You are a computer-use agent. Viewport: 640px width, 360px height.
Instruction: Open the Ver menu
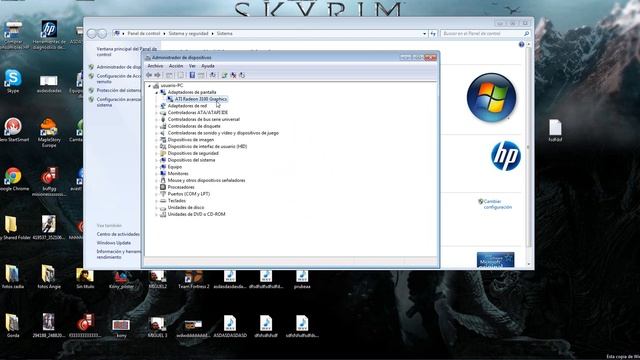coord(192,66)
